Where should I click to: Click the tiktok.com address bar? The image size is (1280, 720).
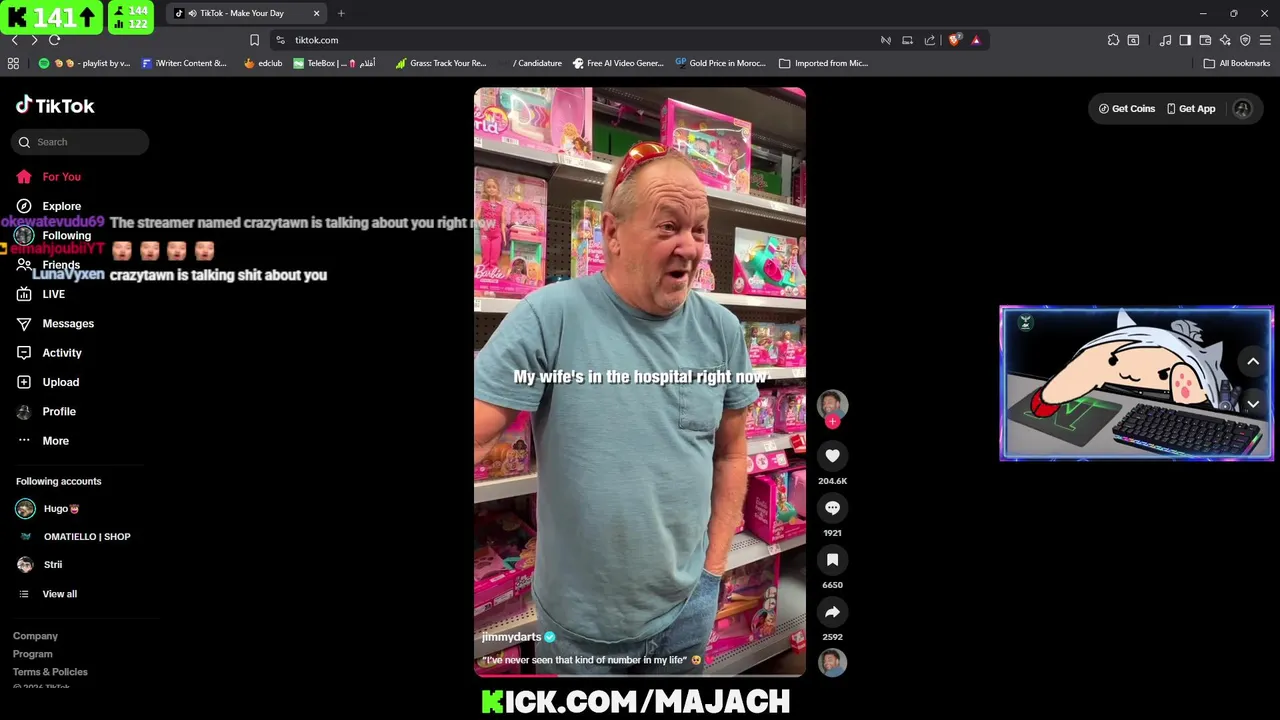(580, 40)
